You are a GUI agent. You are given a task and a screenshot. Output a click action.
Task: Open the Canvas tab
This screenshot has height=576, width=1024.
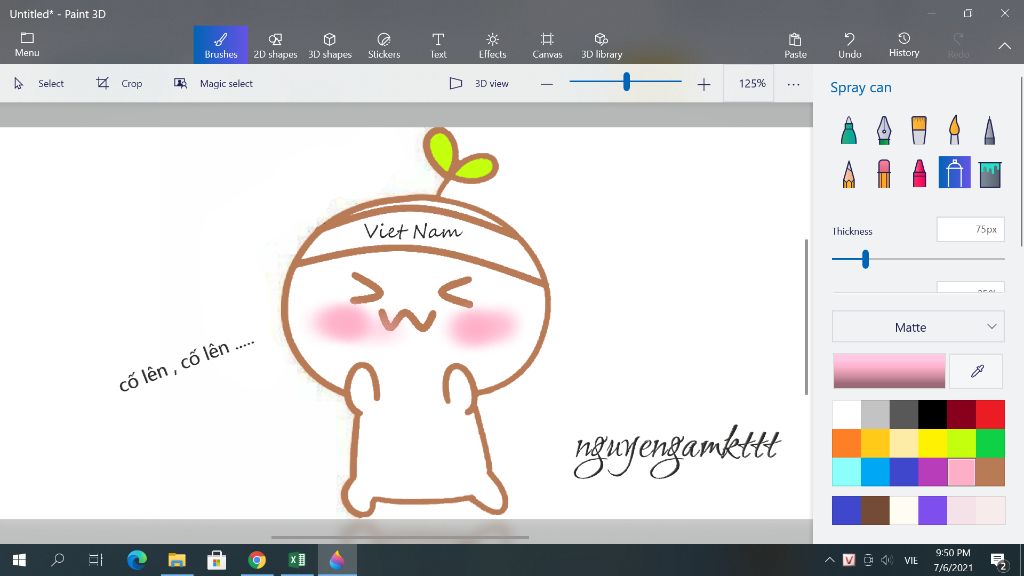point(547,45)
